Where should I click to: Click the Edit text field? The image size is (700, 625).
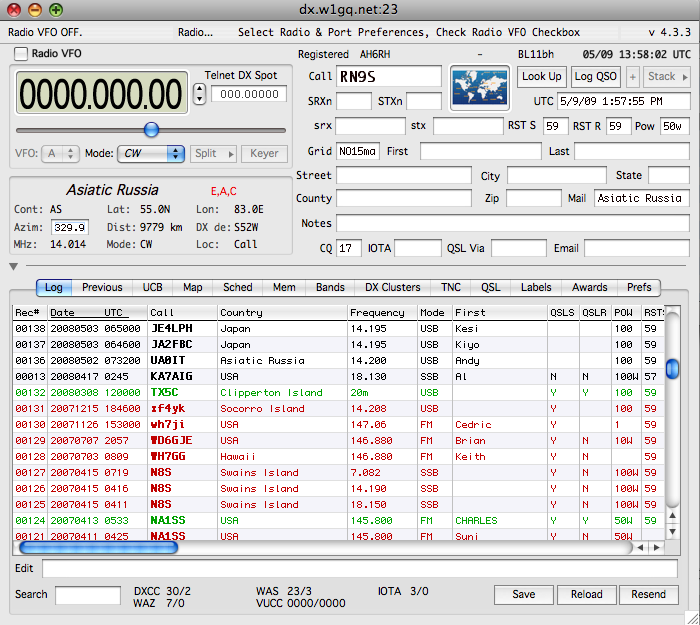[x=360, y=569]
